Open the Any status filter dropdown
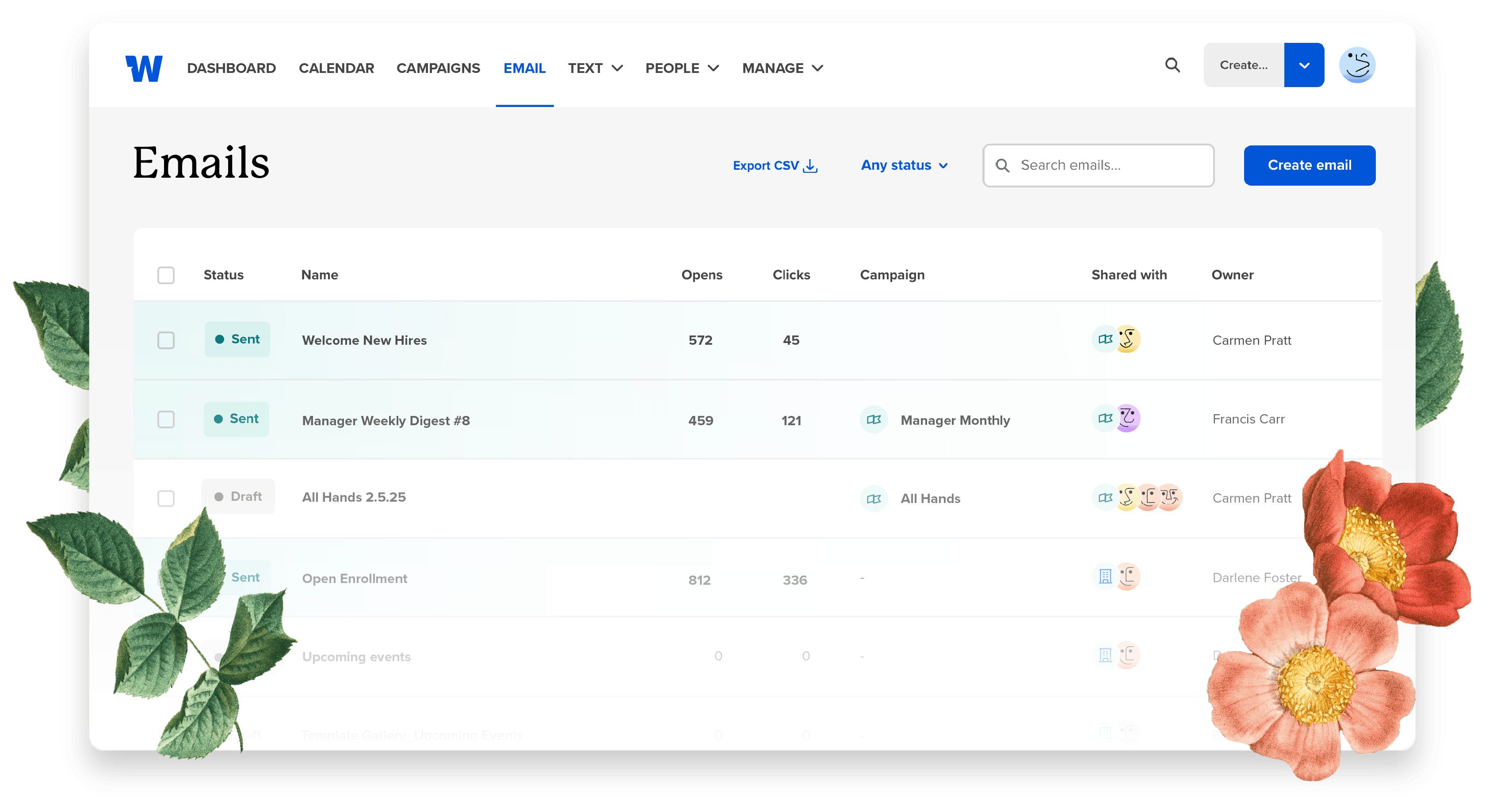Screen dimensions: 1512x808 [904, 165]
